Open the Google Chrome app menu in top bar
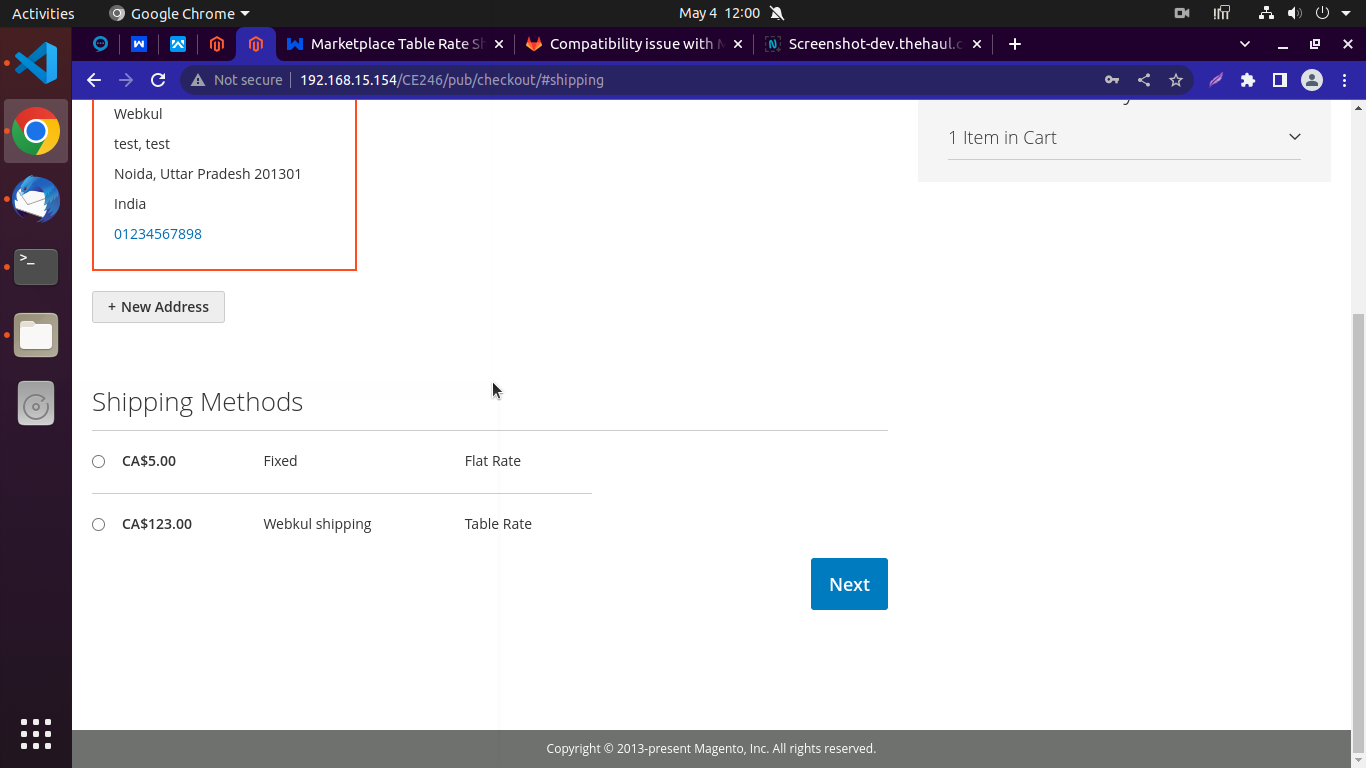The image size is (1366, 768). 180,13
